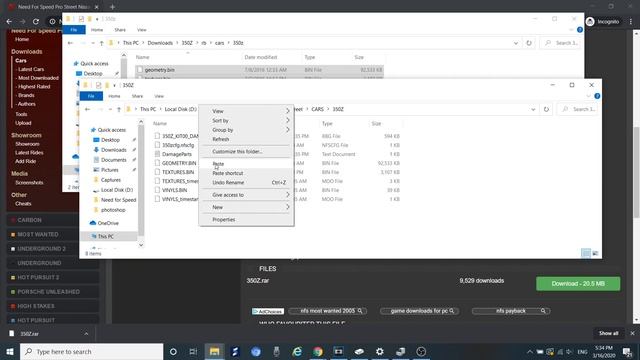Screen dimensions: 640x360
Task: Open the notification center icon
Action: pyautogui.click(x=627, y=351)
